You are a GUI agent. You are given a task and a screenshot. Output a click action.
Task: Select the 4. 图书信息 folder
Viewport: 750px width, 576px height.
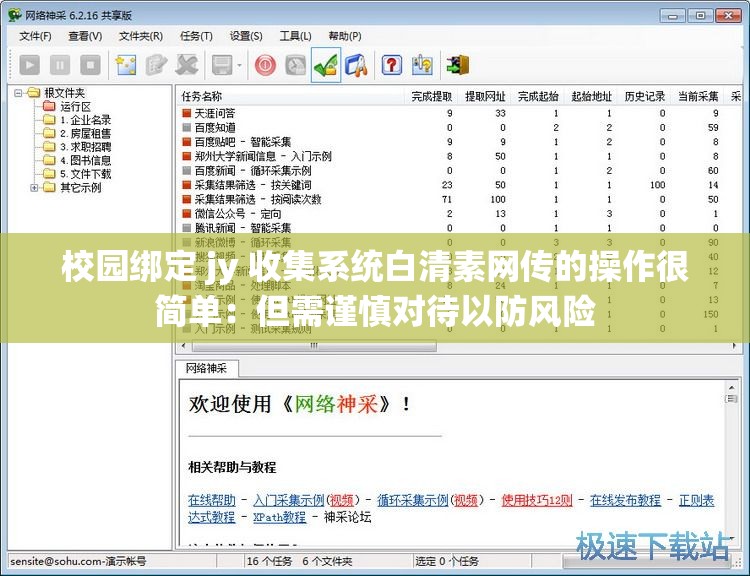[x=86, y=160]
